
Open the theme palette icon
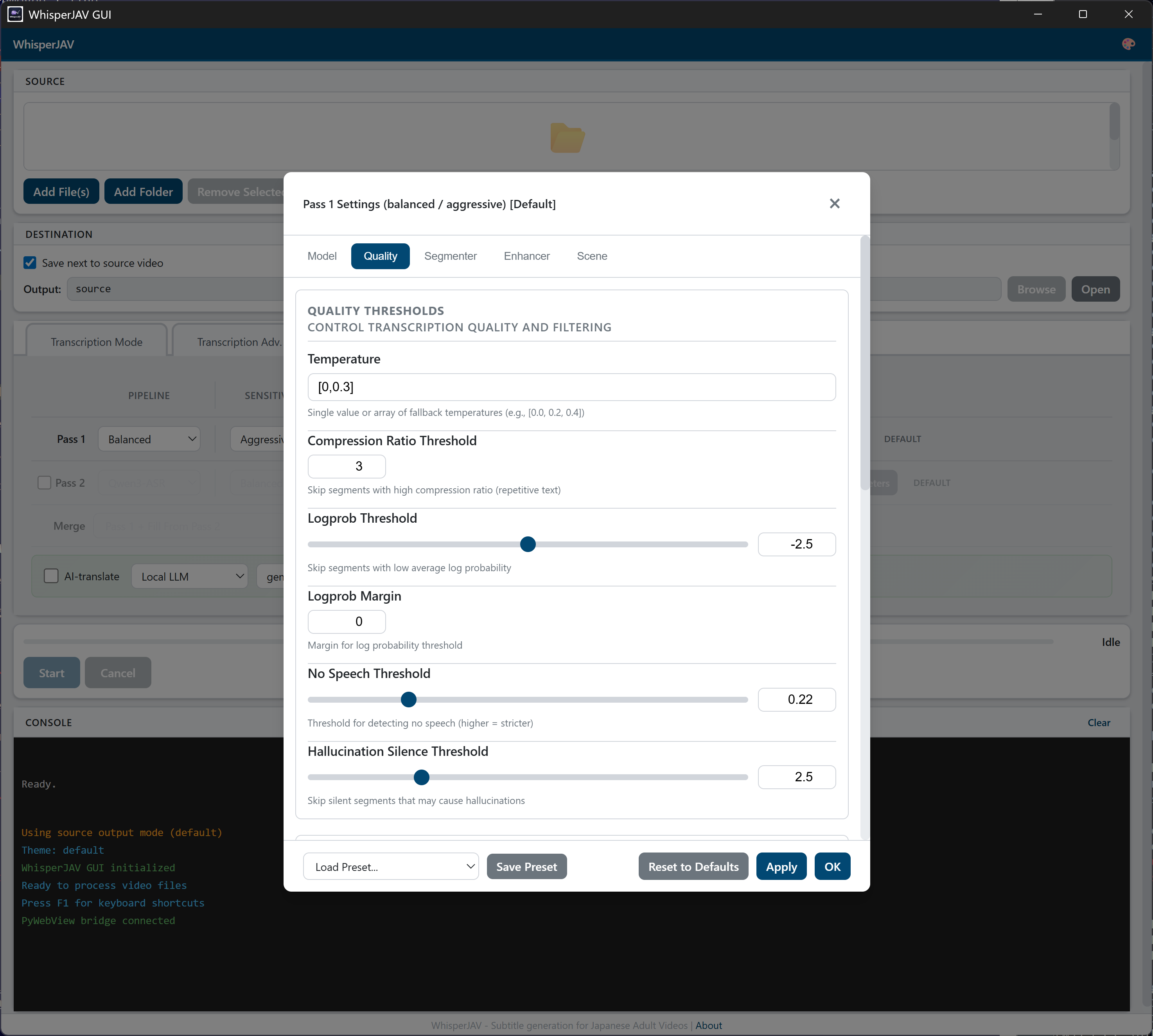pos(1128,44)
